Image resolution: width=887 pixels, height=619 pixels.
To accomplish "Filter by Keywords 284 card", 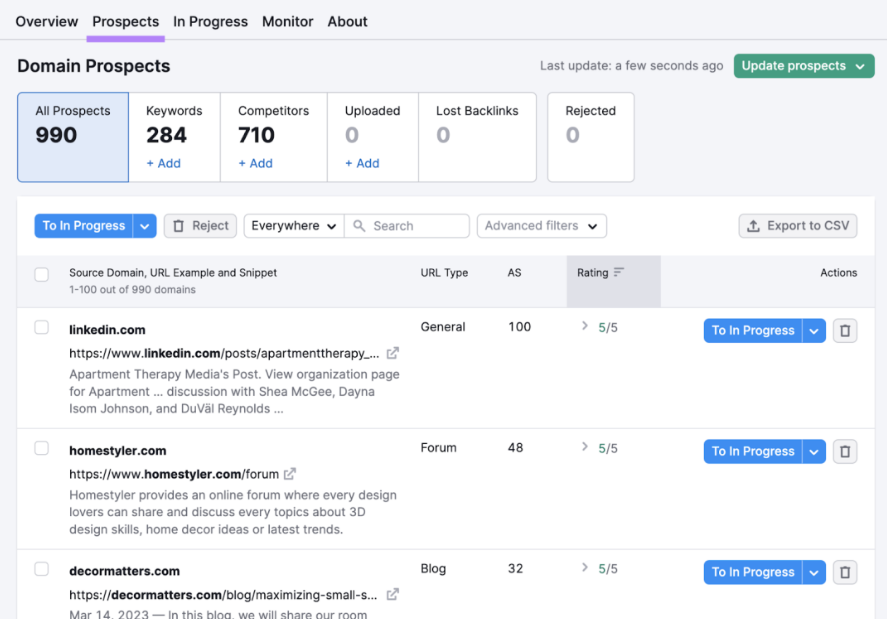I will pyautogui.click(x=174, y=137).
